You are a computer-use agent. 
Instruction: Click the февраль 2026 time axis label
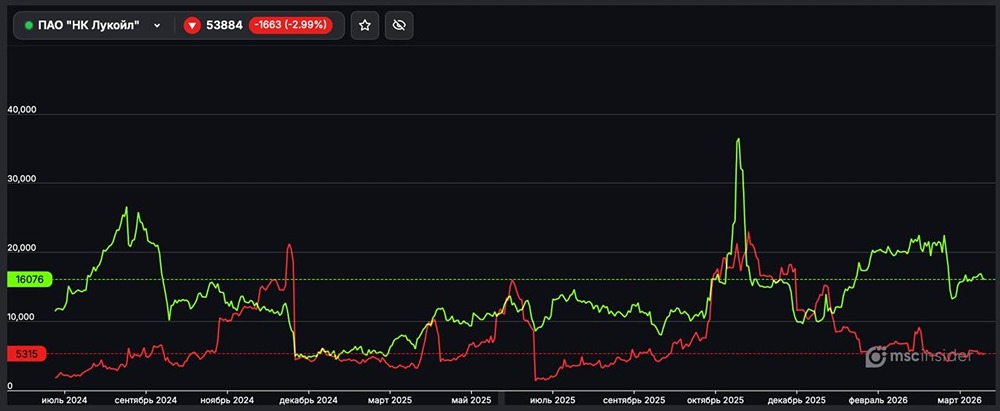point(880,399)
